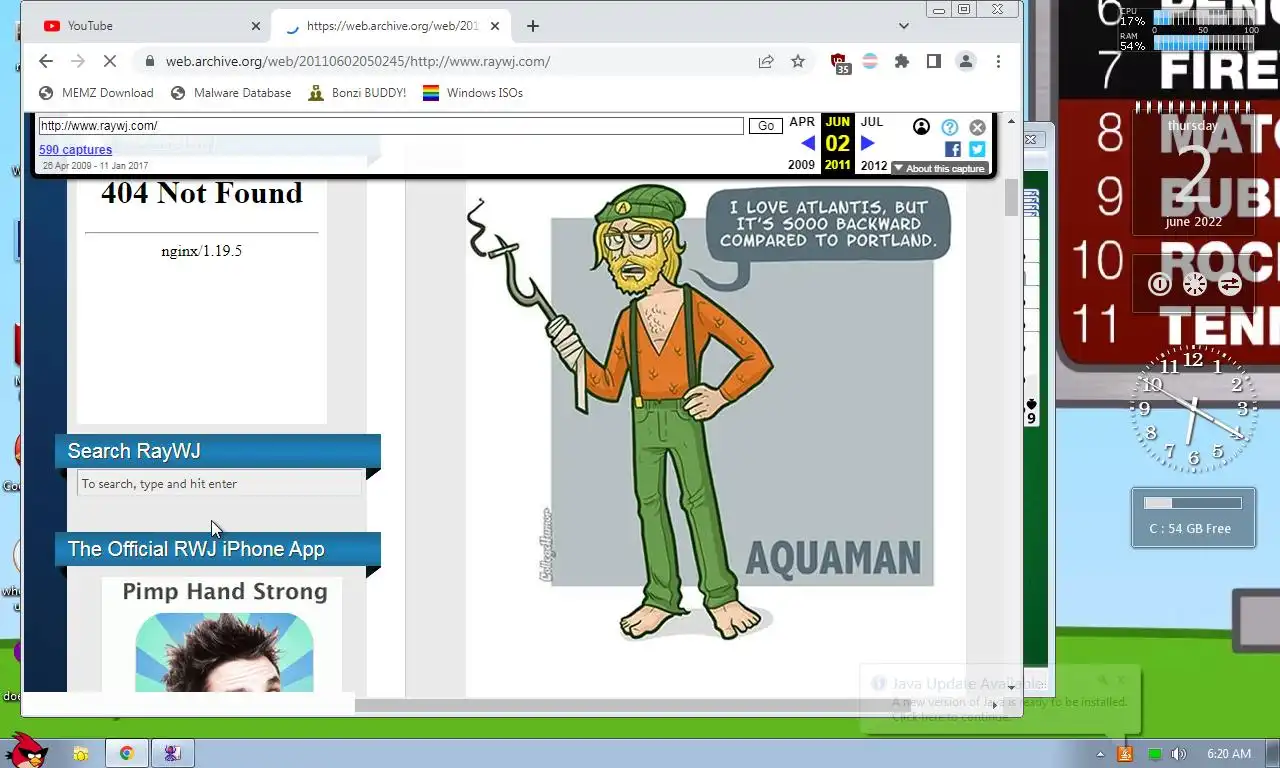
Task: Open the share page icon in address bar
Action: (x=766, y=61)
